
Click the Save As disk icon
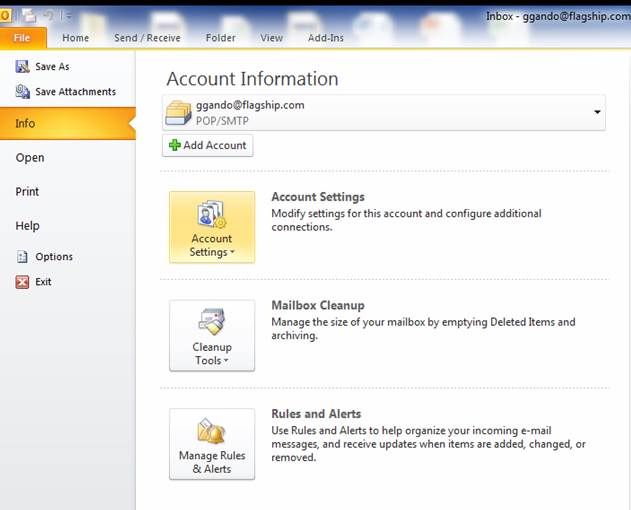click(23, 66)
